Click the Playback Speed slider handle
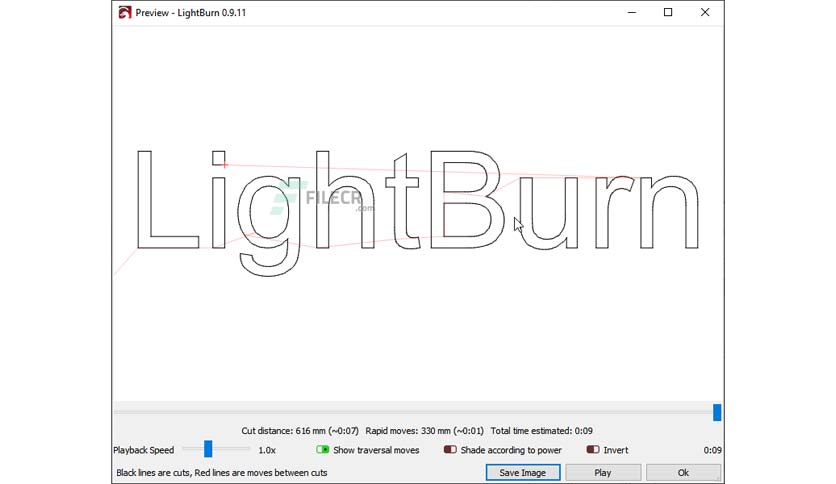 pyautogui.click(x=208, y=449)
